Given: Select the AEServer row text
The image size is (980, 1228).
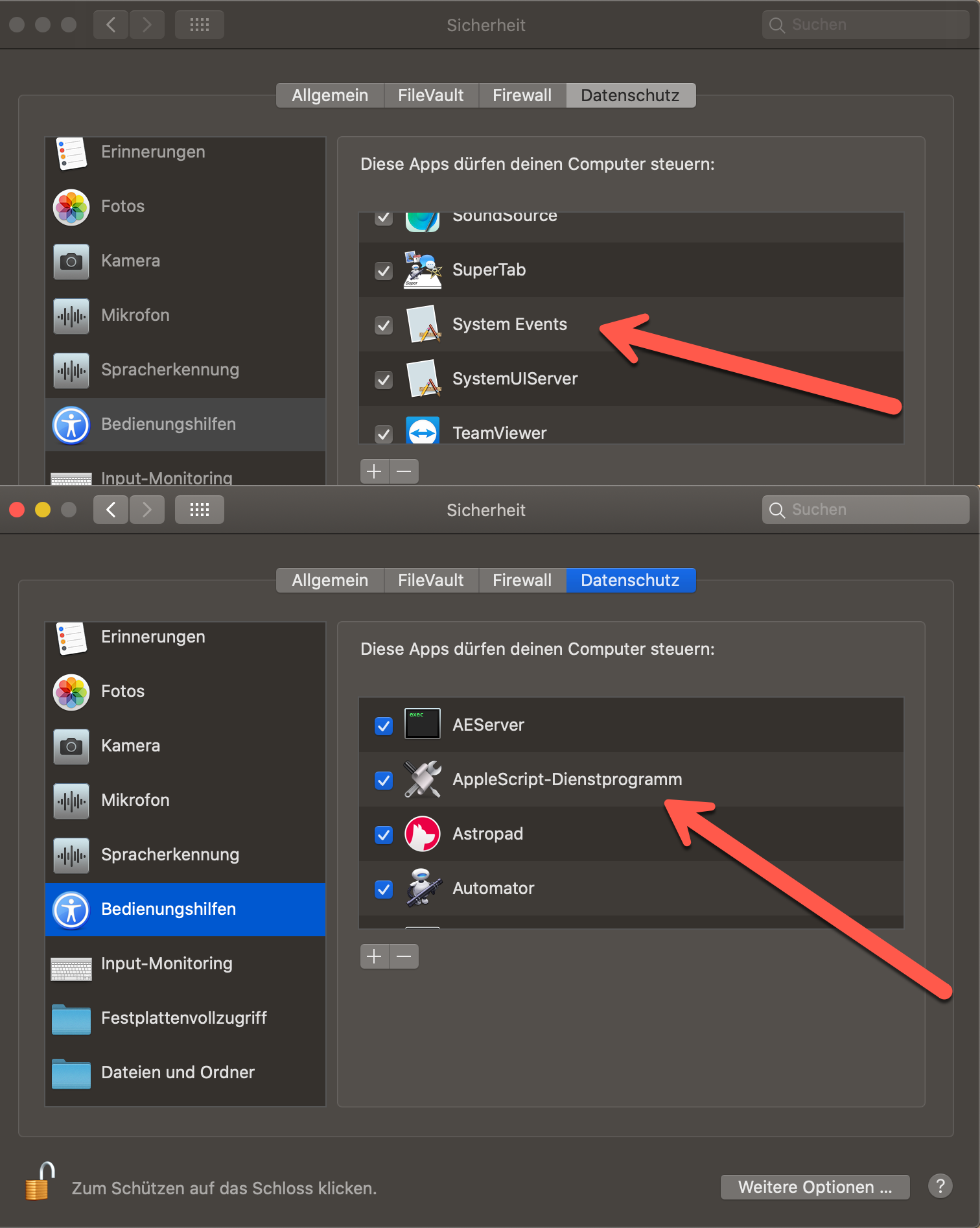Looking at the screenshot, I should point(488,725).
